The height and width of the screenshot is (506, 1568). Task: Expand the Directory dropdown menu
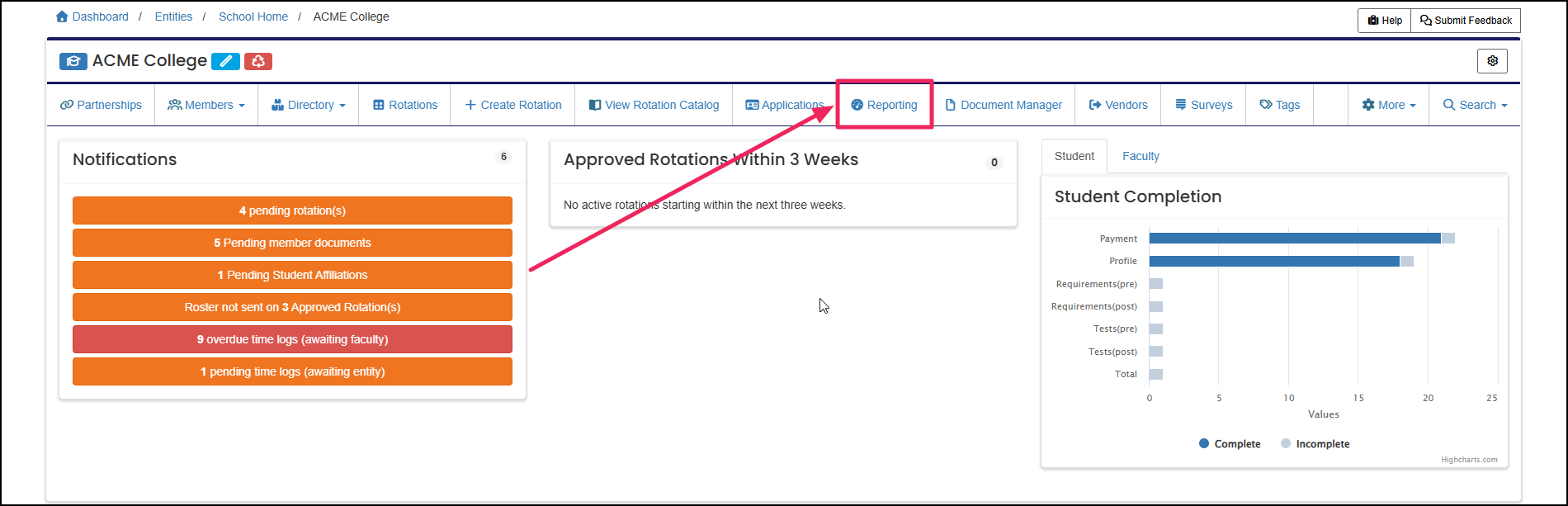click(x=309, y=105)
